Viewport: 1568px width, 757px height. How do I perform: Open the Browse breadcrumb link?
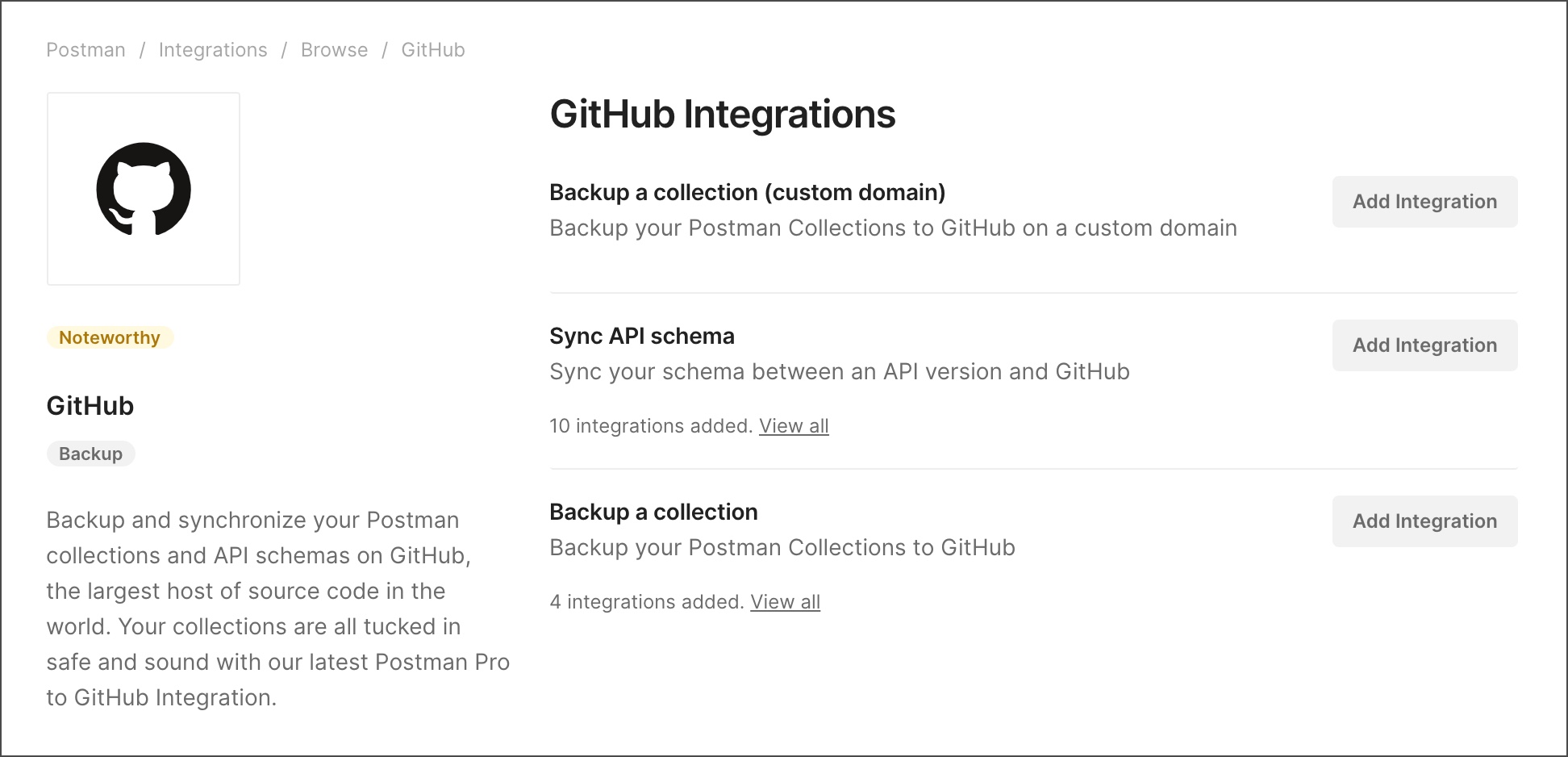pos(334,49)
